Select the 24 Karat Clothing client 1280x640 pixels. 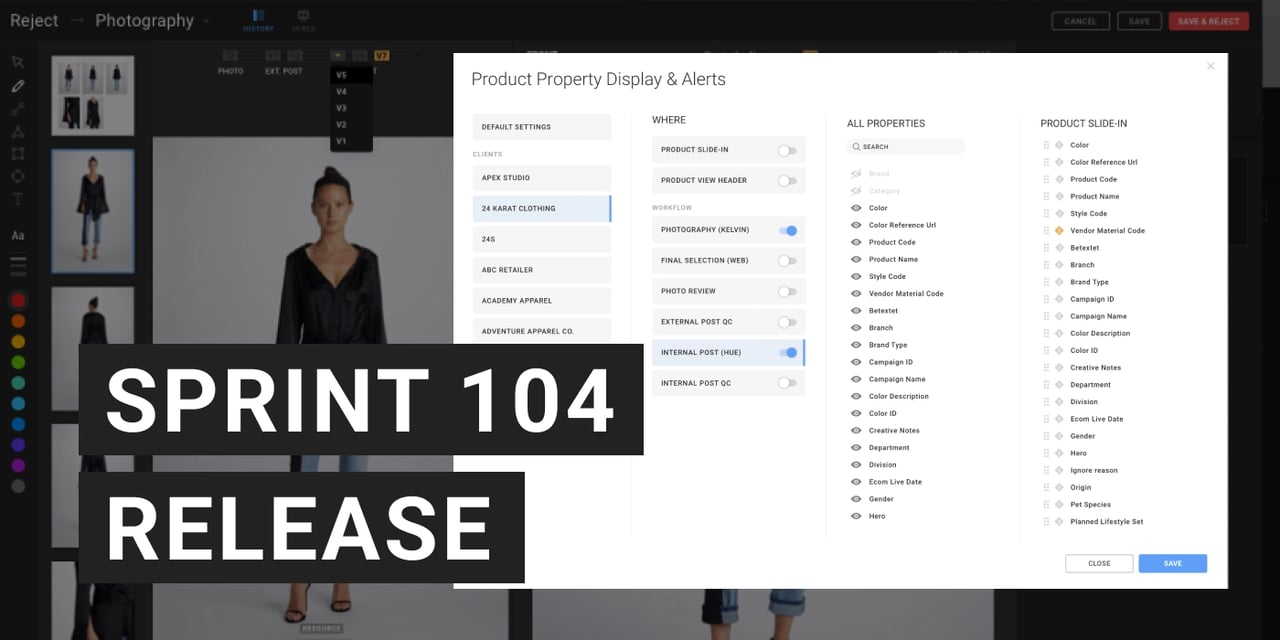click(x=541, y=209)
